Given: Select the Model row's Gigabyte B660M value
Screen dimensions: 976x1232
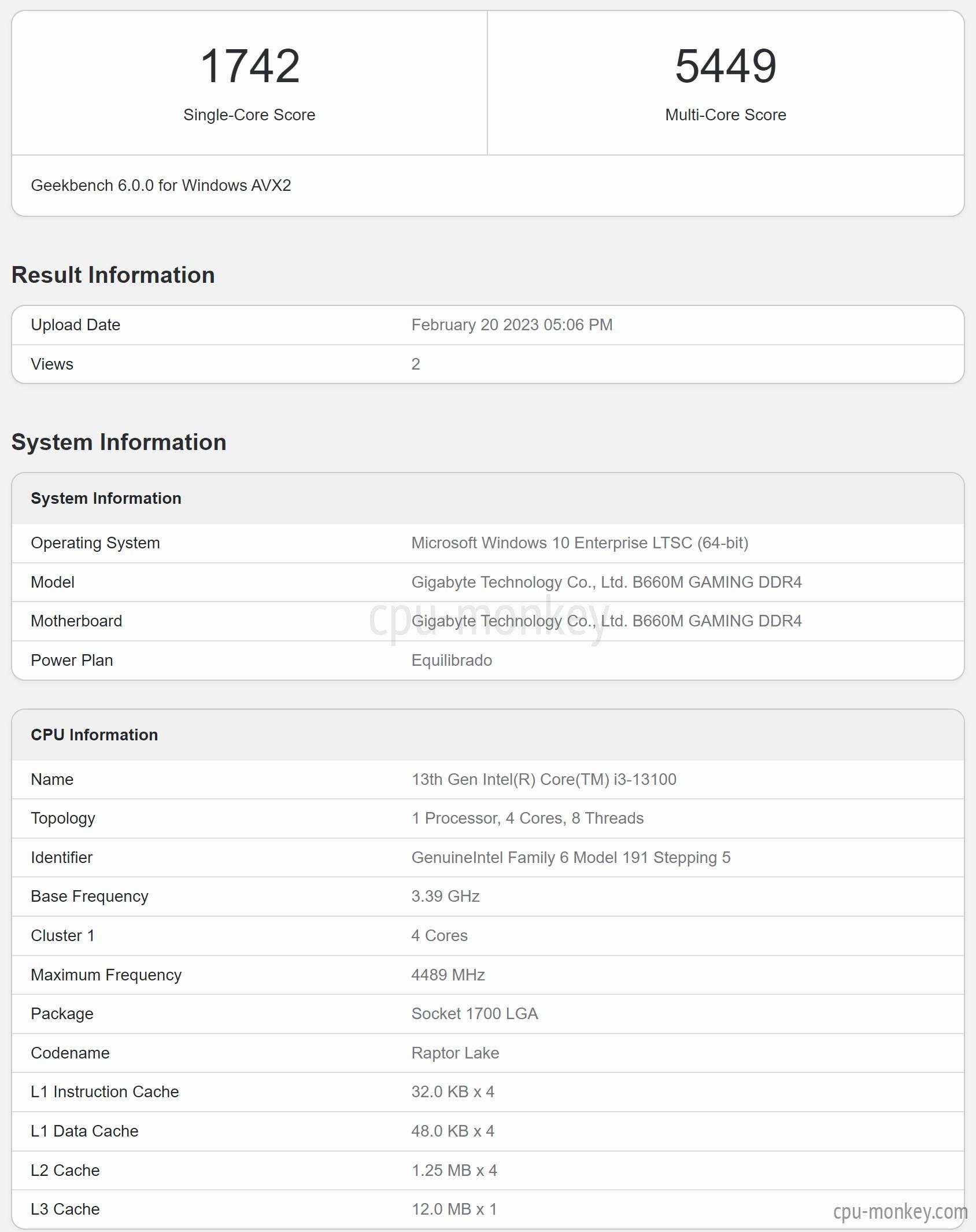Looking at the screenshot, I should [607, 582].
